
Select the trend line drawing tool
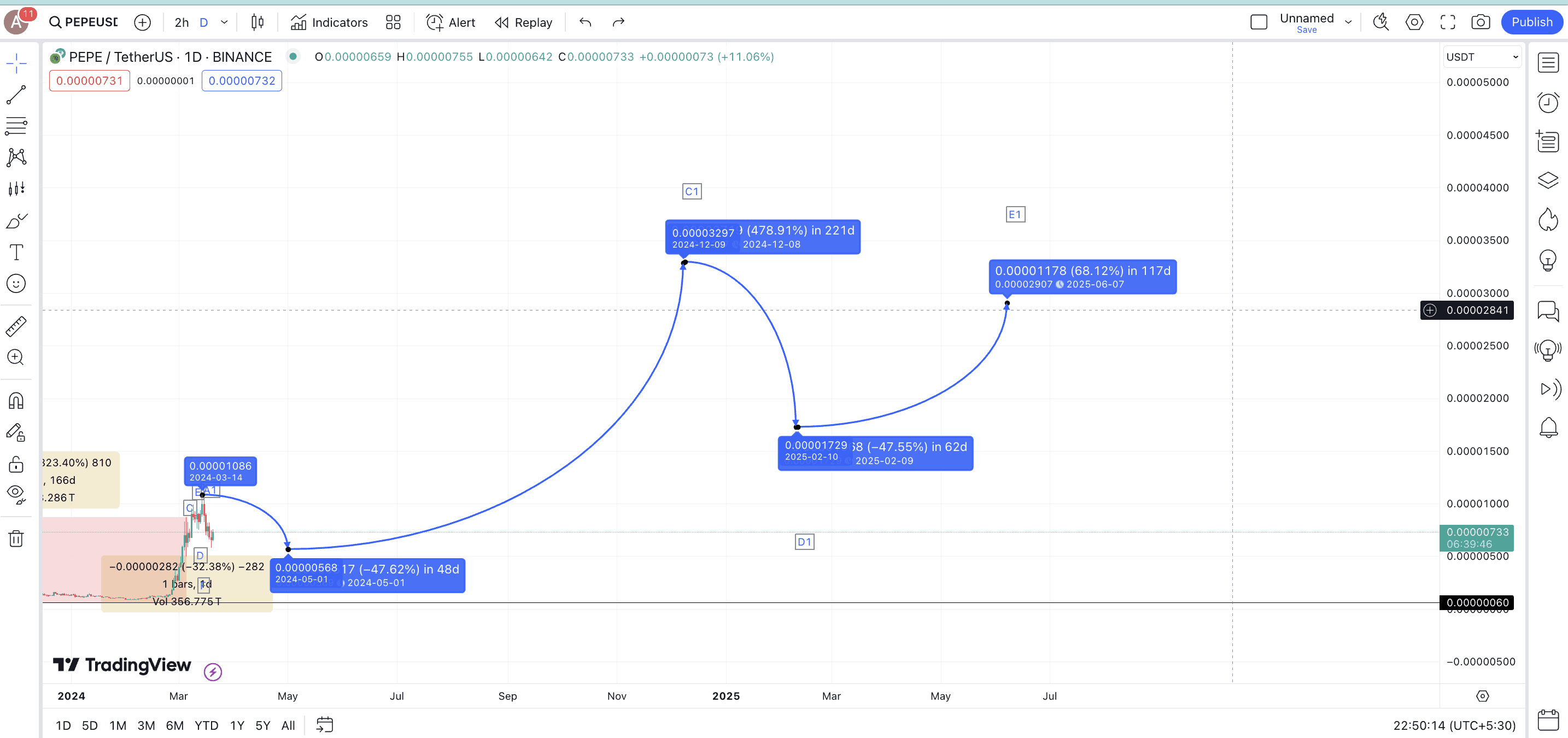[x=16, y=95]
